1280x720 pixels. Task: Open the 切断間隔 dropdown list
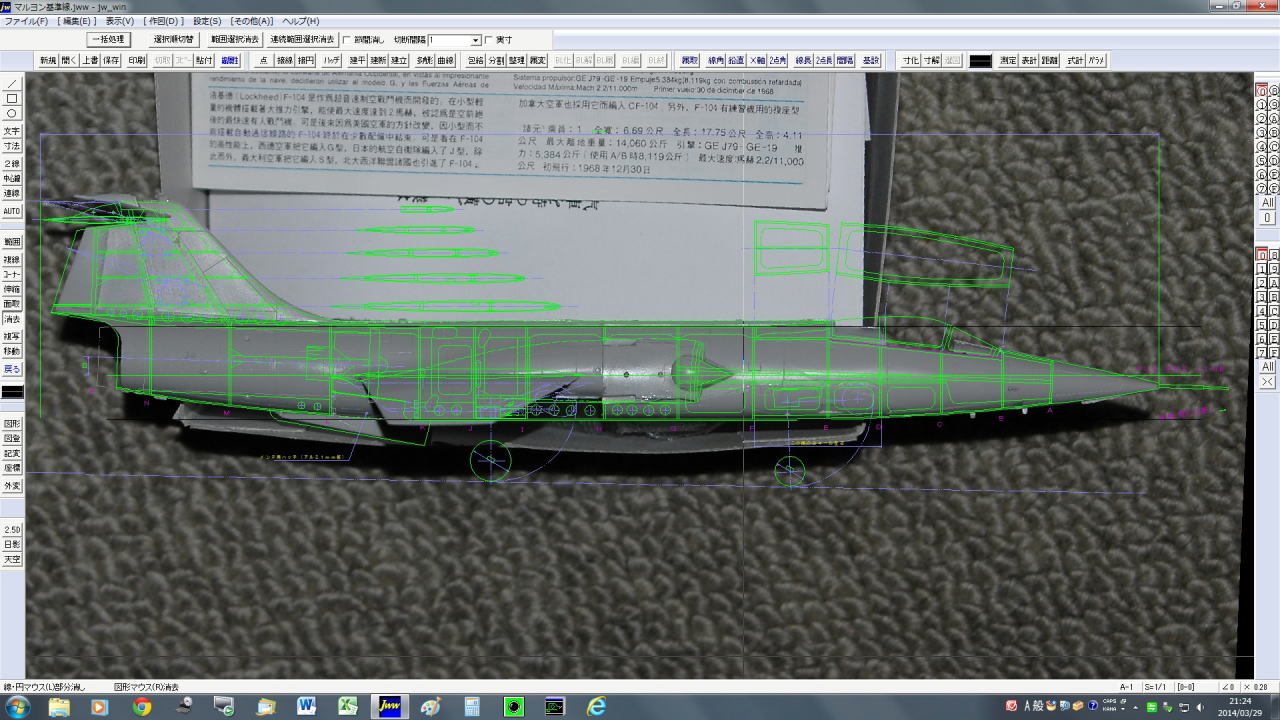(475, 40)
